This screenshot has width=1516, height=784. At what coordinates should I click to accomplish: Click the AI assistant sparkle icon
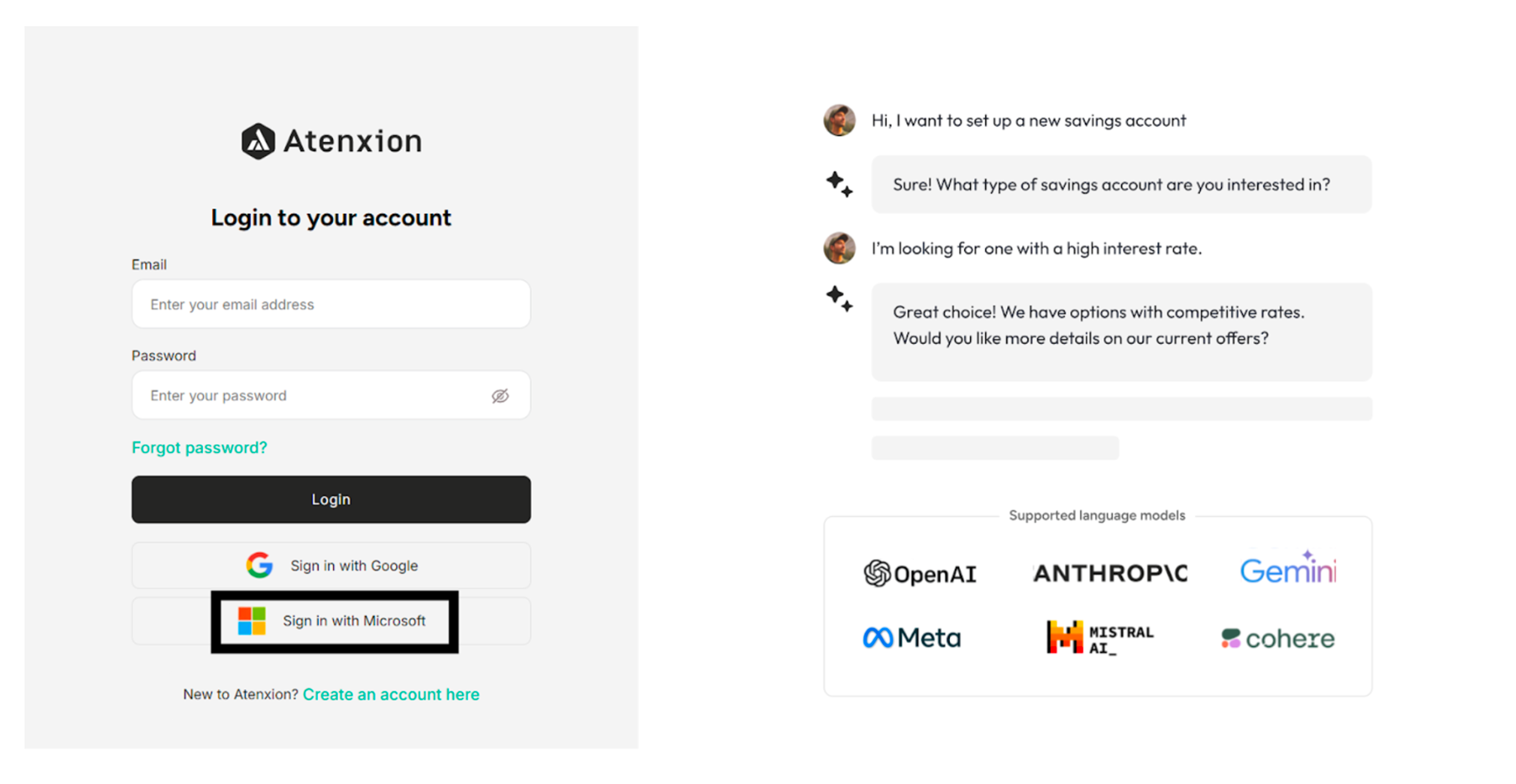click(838, 184)
